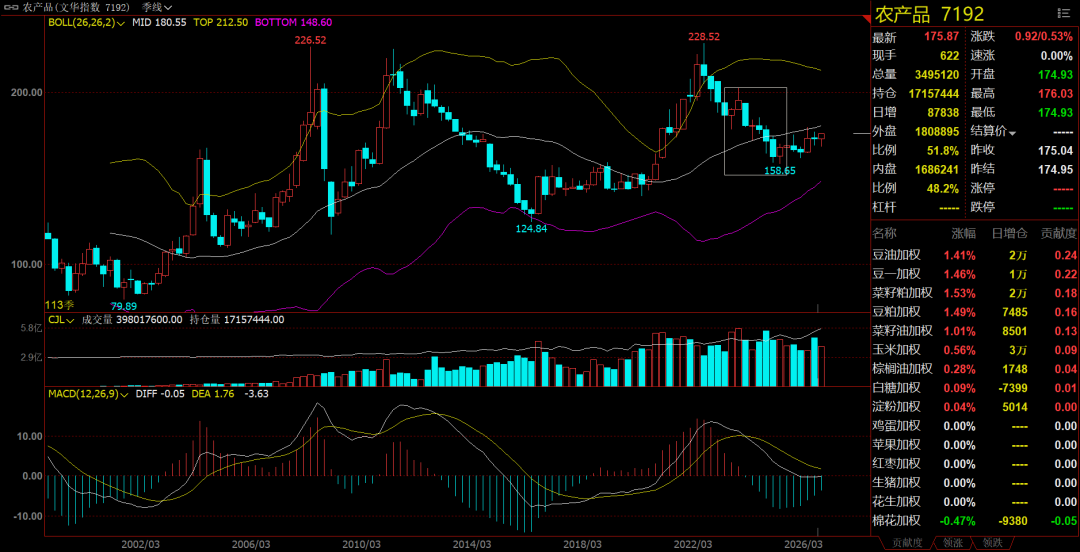Click the chain link icon beside 农产品 title
The image size is (1080, 552).
[x=11, y=7]
